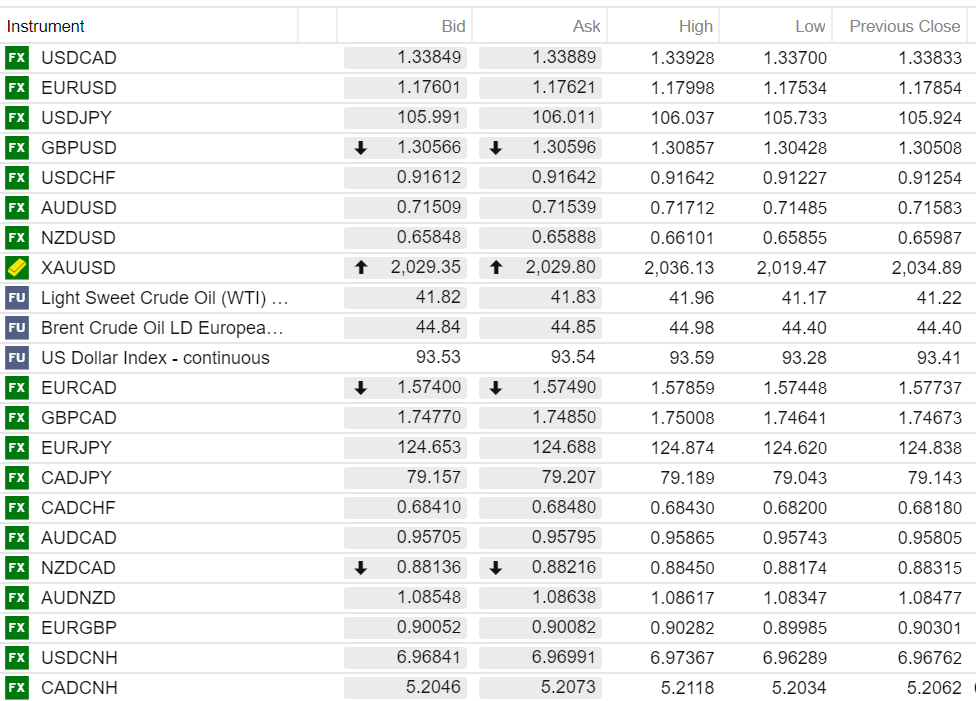Sort by the Bid column header
The height and width of the screenshot is (701, 976).
click(453, 26)
